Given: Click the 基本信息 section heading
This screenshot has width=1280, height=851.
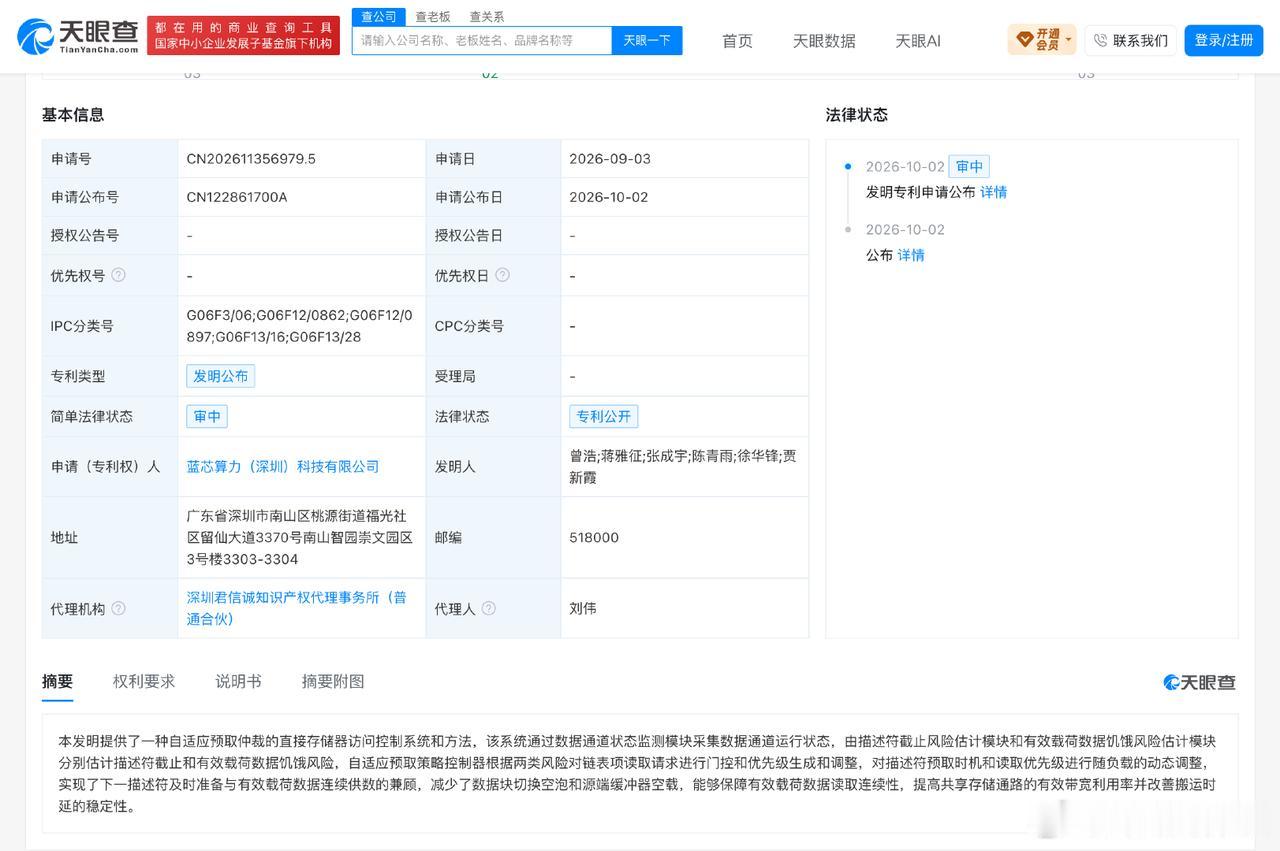Looking at the screenshot, I should tap(73, 115).
